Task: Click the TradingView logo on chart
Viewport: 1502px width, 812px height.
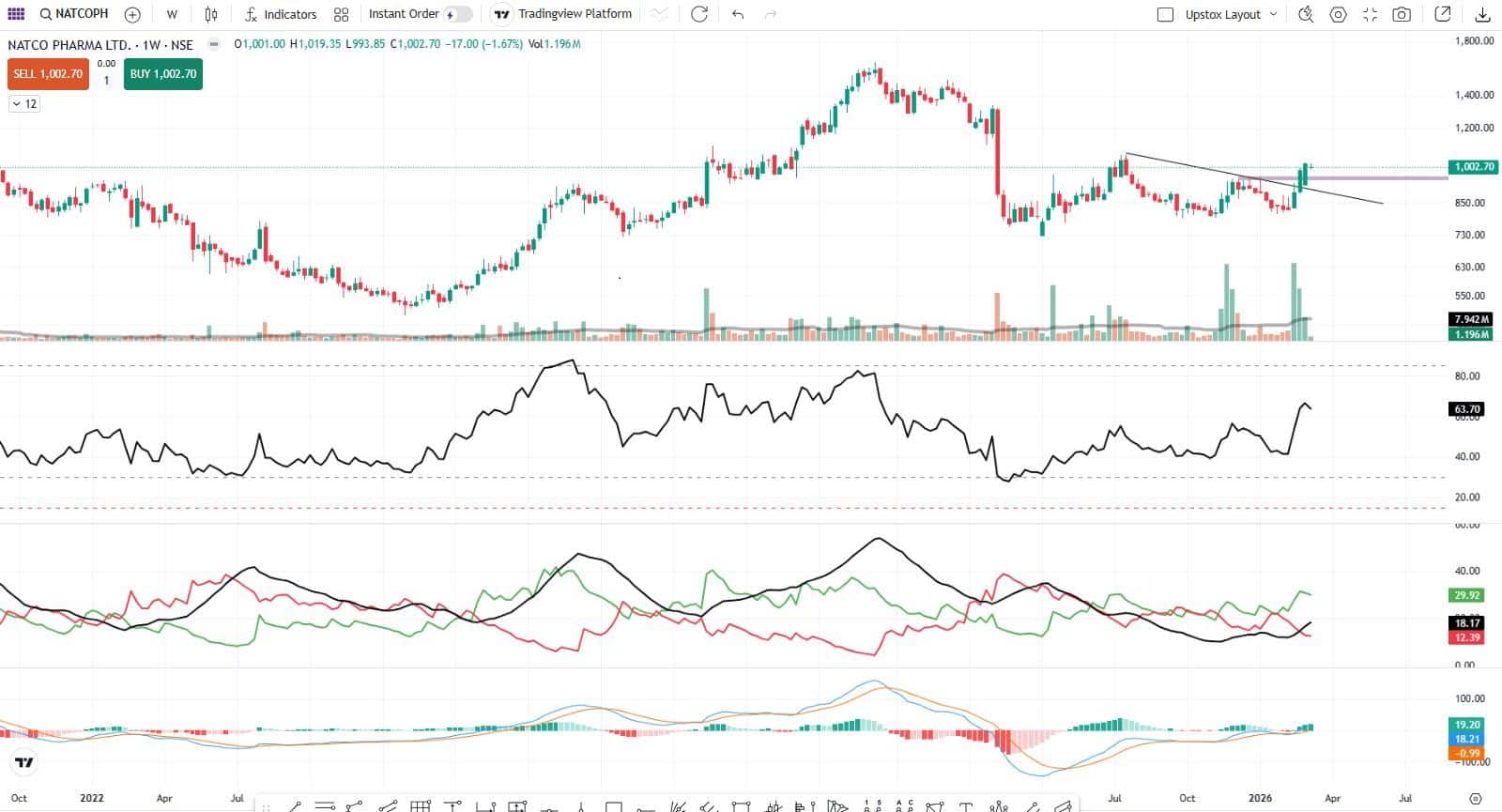Action: (24, 762)
